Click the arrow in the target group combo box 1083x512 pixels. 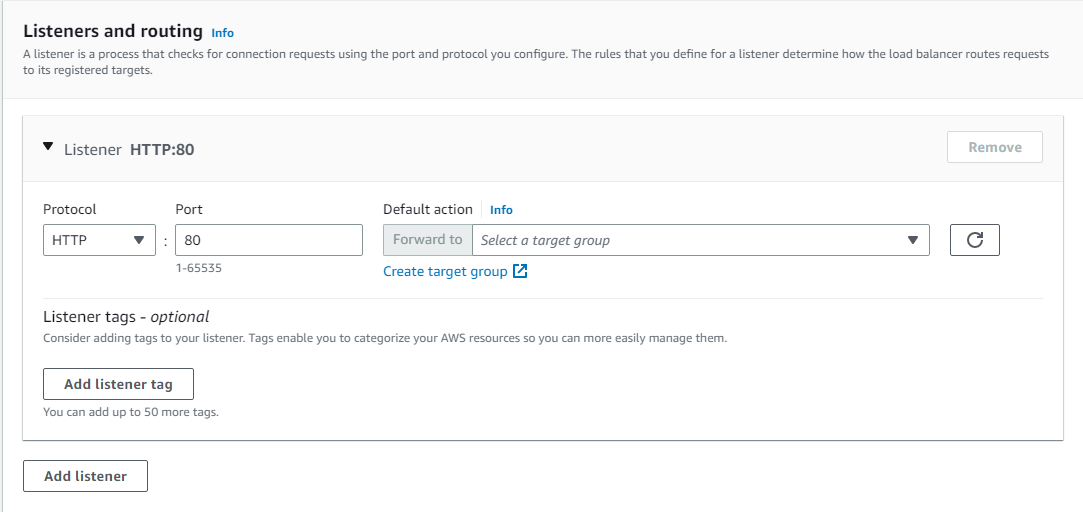(912, 240)
